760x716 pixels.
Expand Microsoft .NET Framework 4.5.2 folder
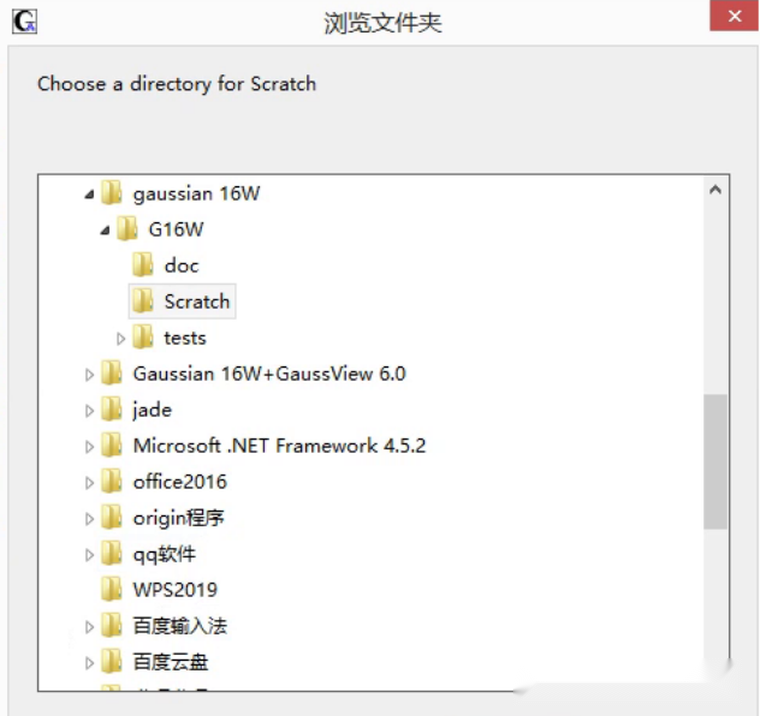click(x=89, y=446)
